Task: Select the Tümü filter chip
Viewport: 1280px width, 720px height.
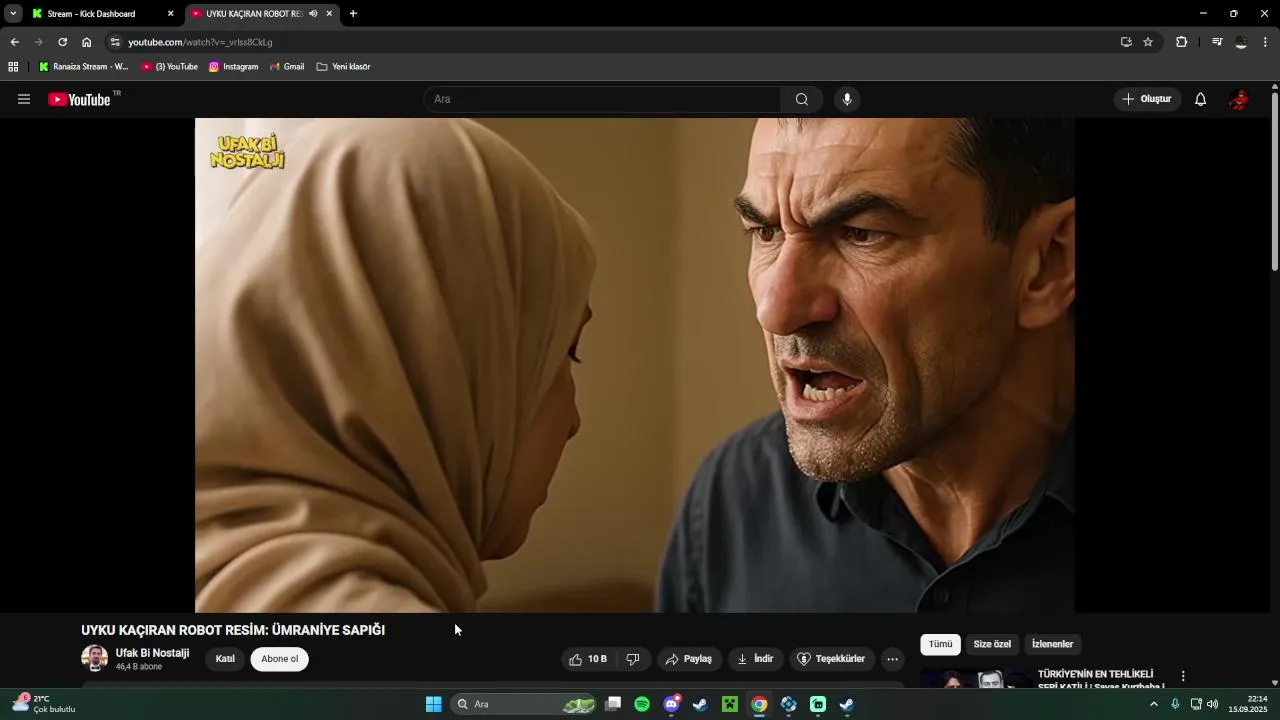Action: point(941,645)
